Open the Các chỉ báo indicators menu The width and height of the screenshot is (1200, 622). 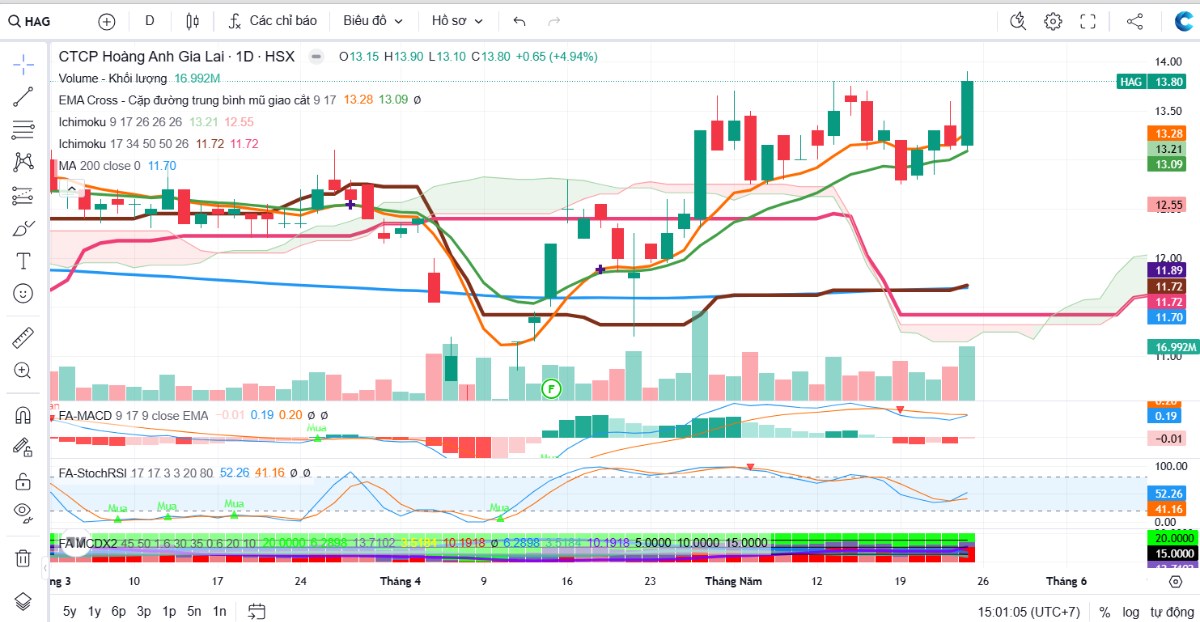pyautogui.click(x=272, y=21)
